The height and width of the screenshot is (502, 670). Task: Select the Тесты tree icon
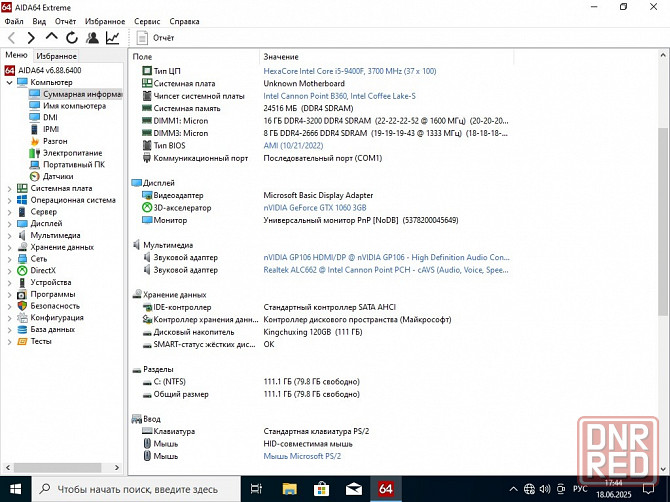22,341
